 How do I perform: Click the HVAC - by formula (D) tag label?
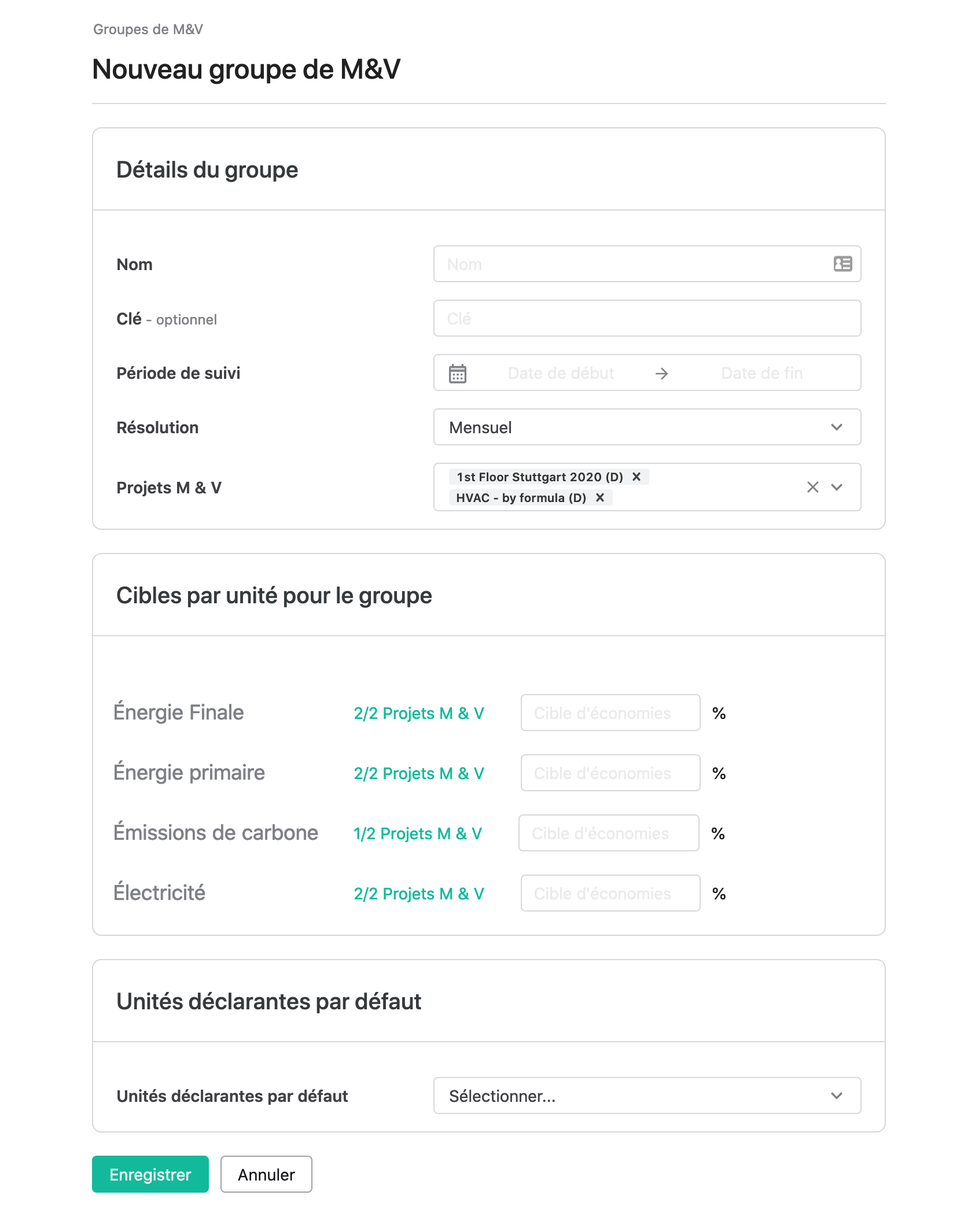[521, 497]
